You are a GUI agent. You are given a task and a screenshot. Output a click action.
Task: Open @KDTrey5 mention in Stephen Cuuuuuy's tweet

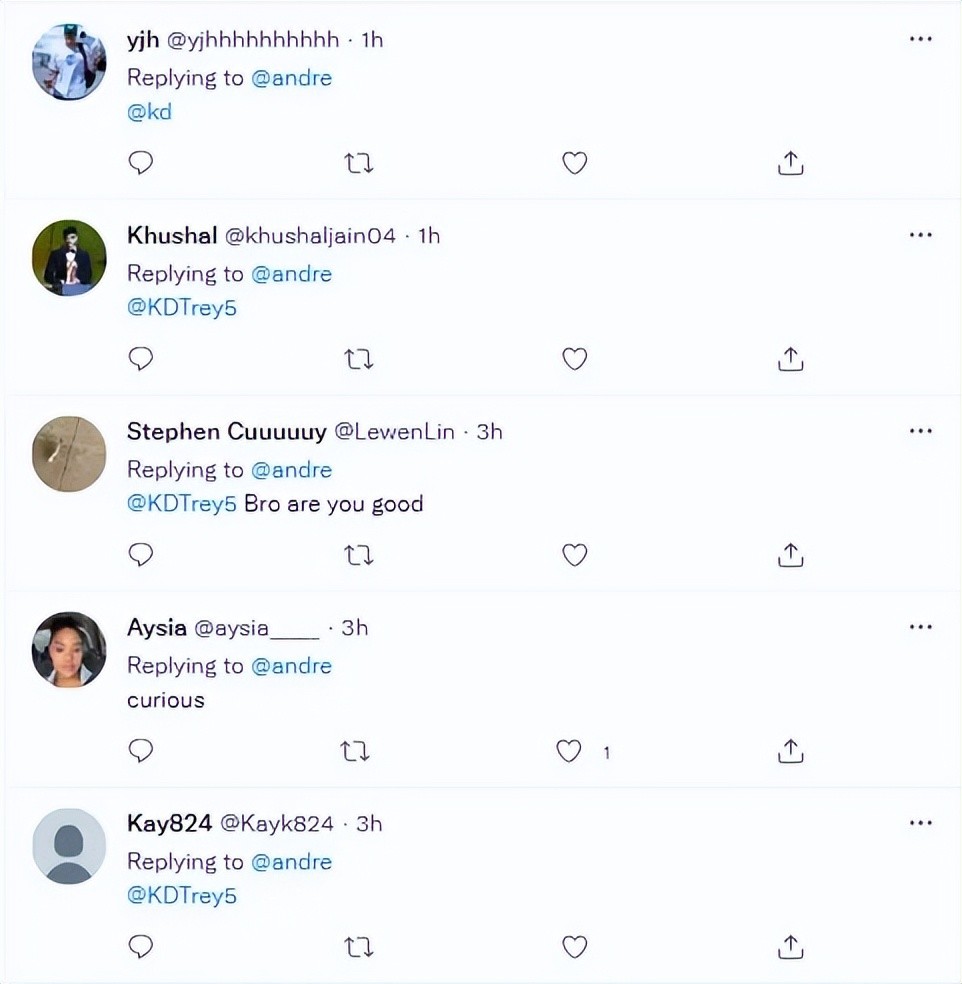click(182, 504)
